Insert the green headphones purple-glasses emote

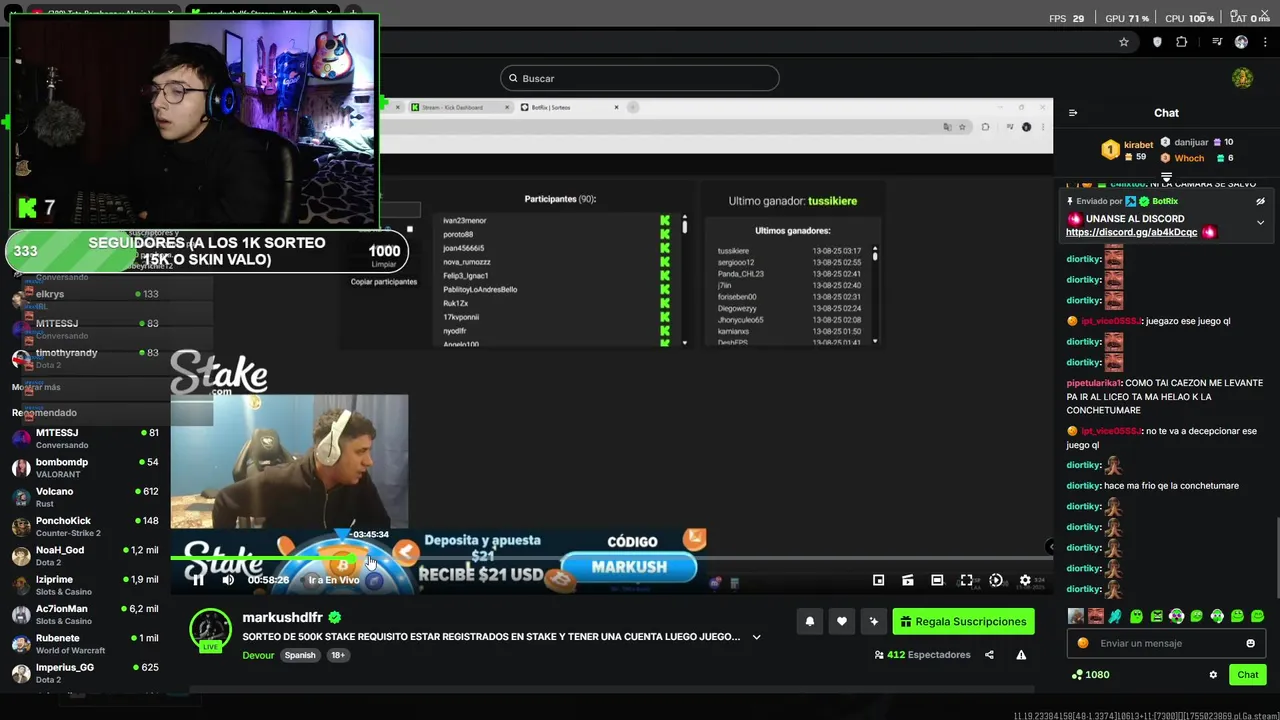click(1176, 616)
